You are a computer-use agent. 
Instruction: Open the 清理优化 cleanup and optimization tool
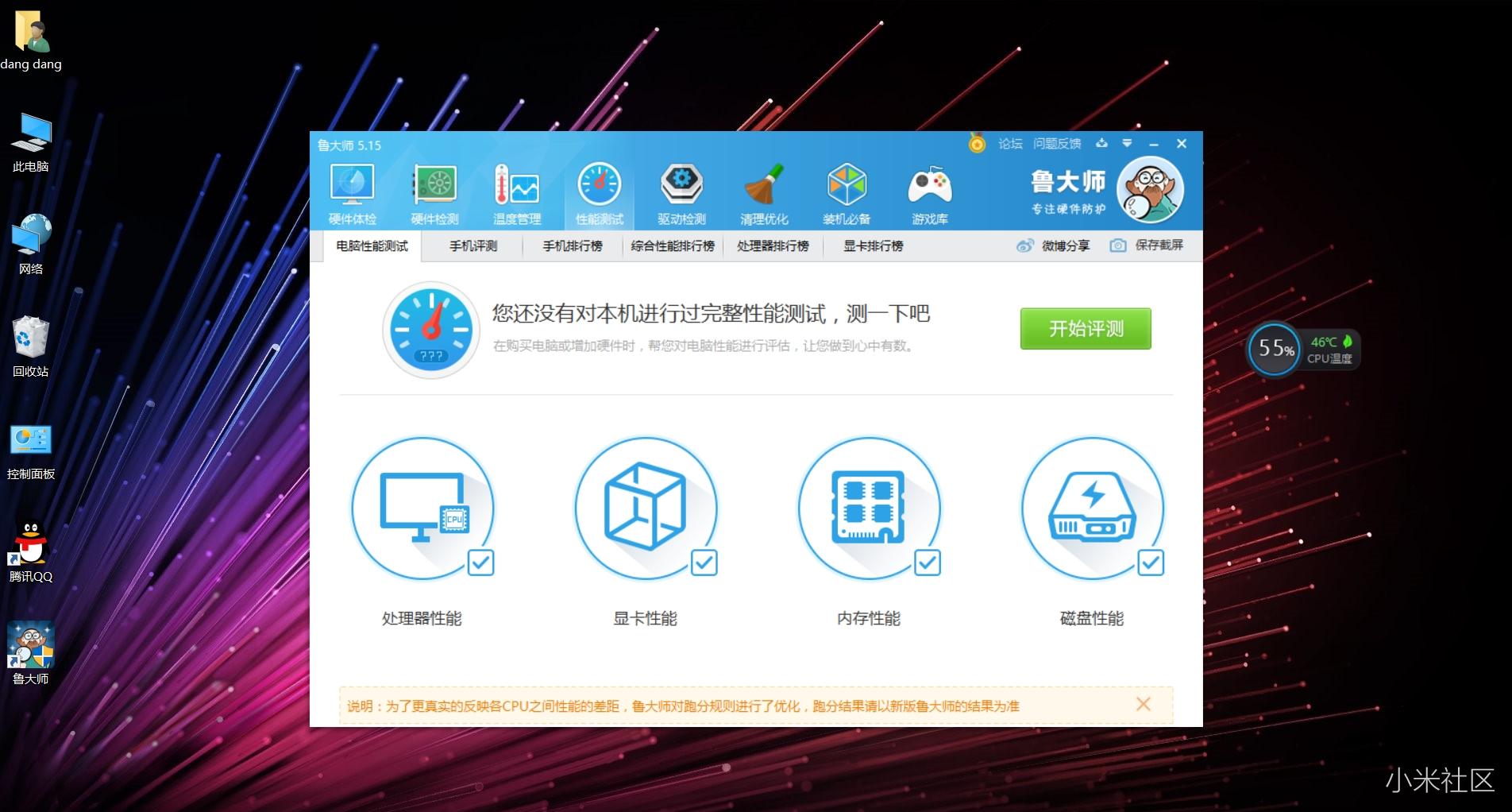[764, 191]
